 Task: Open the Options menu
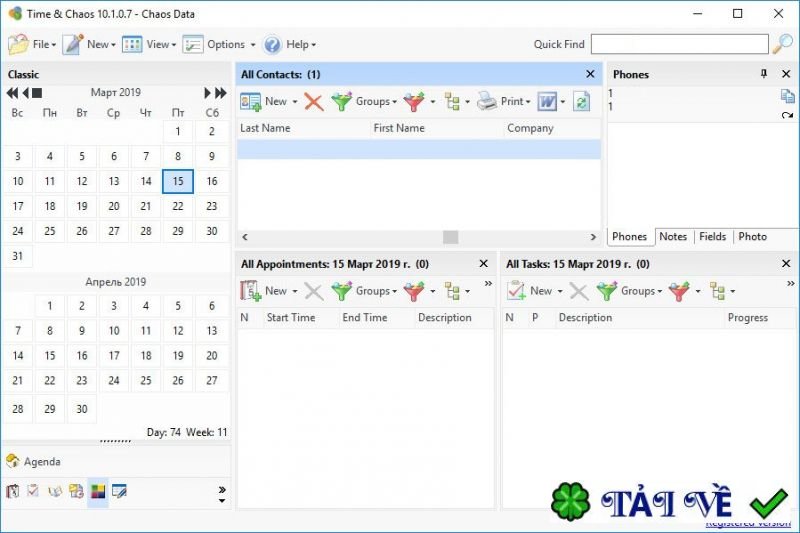[219, 44]
